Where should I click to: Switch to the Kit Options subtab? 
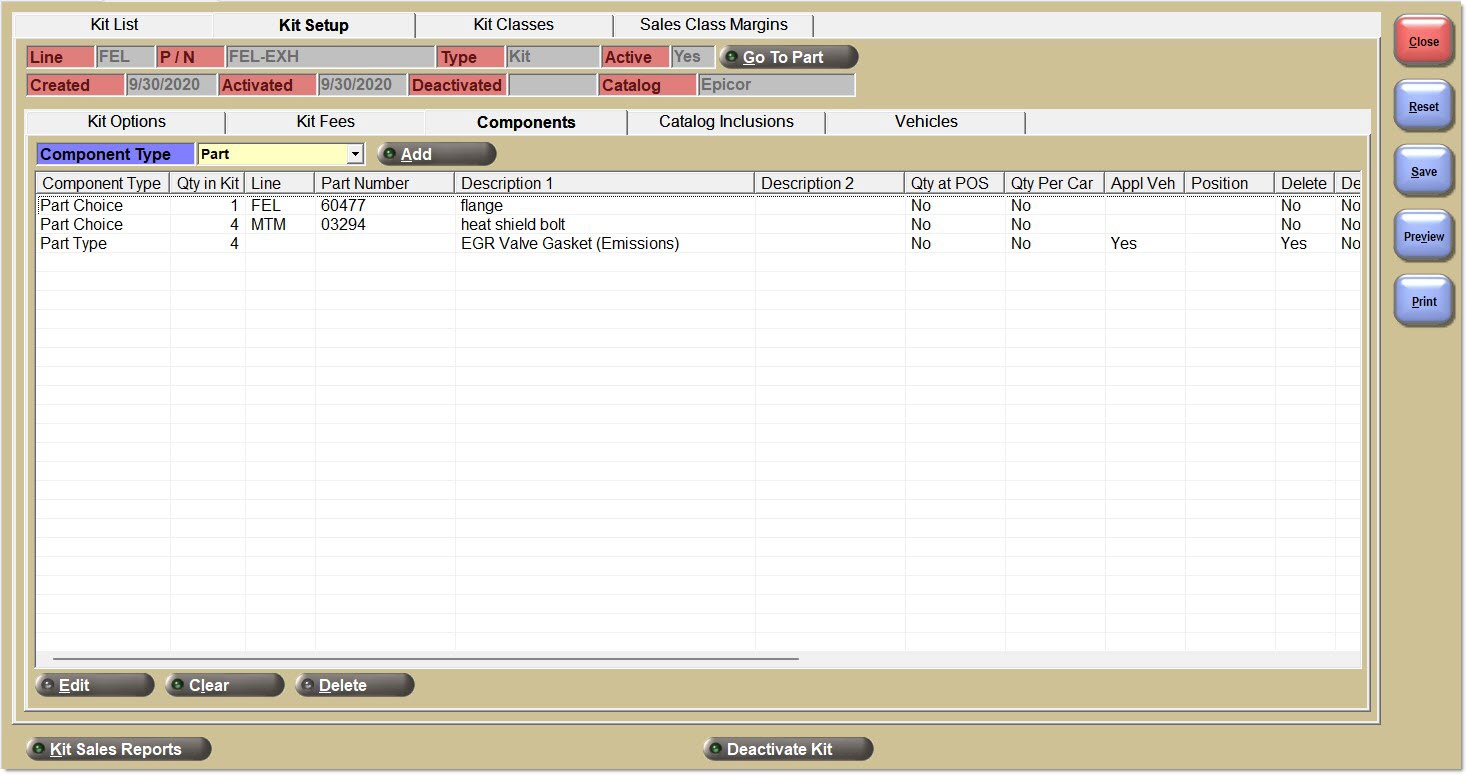tap(126, 122)
